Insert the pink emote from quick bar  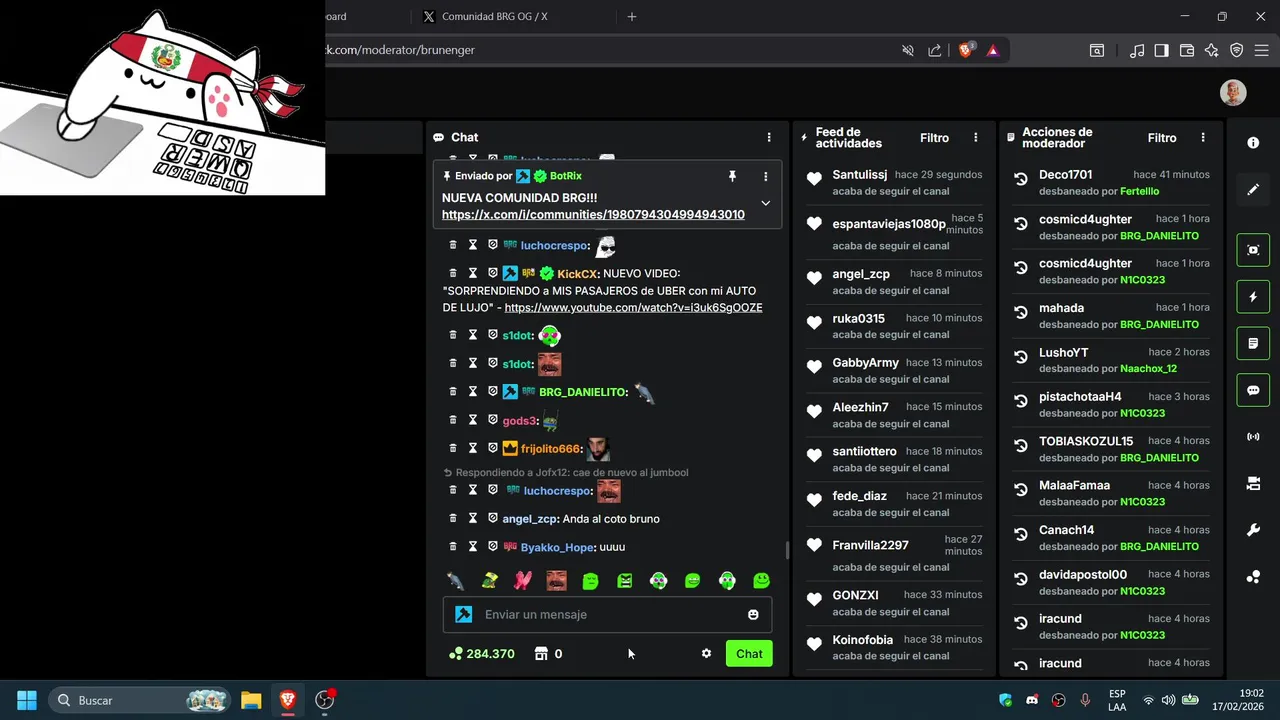[x=522, y=581]
